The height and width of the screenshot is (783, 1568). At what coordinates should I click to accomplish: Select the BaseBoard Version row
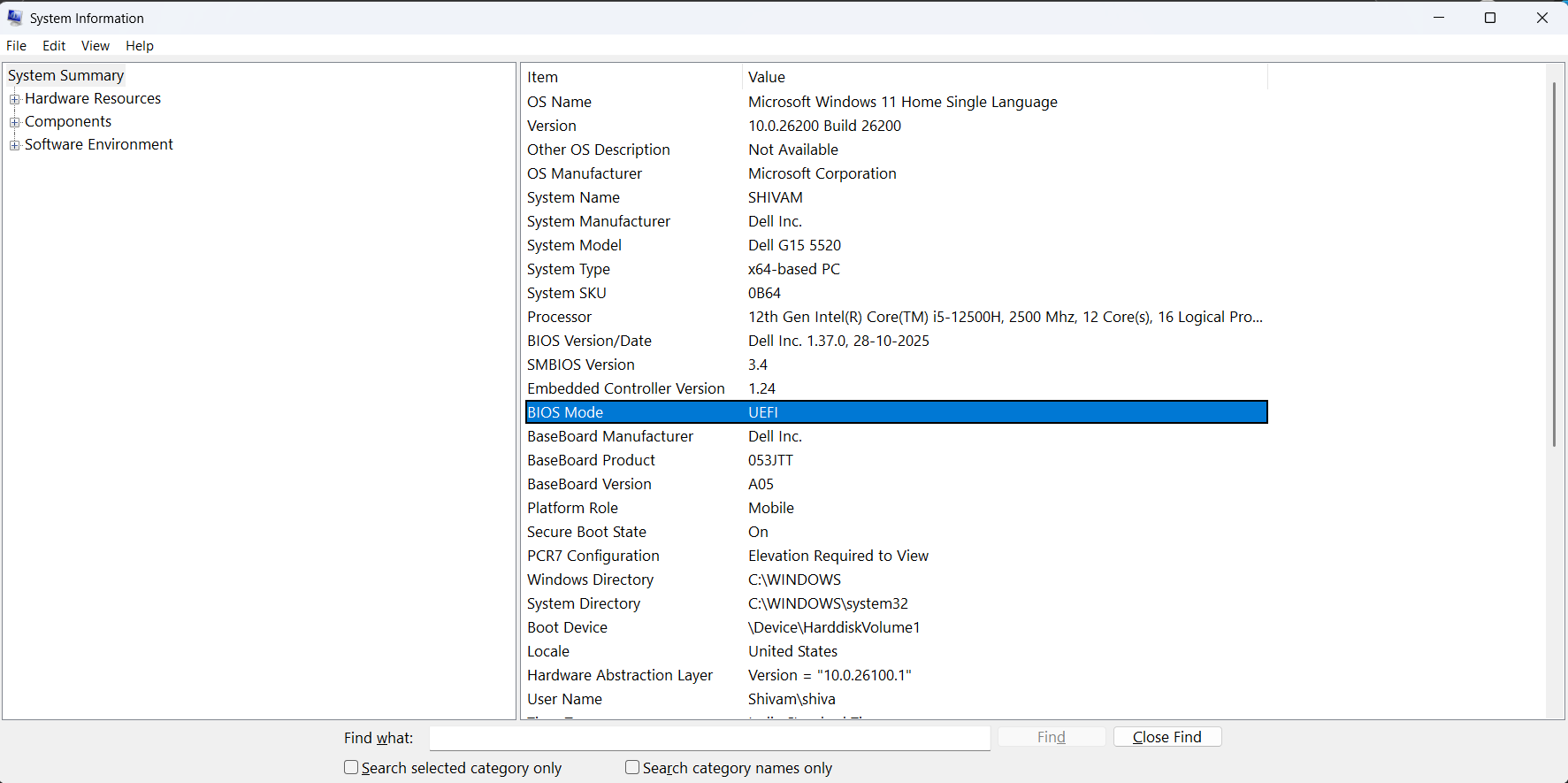click(896, 484)
